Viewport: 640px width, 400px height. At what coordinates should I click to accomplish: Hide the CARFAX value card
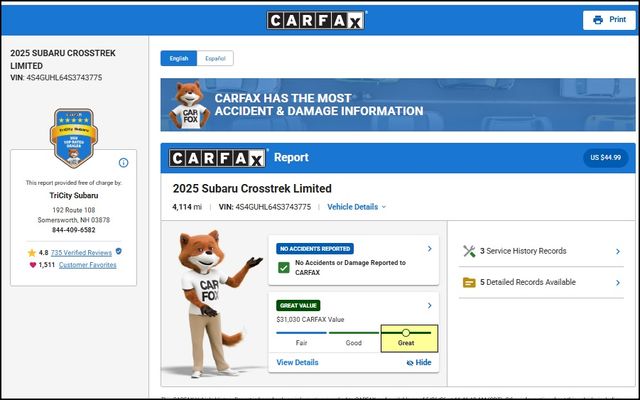(419, 362)
